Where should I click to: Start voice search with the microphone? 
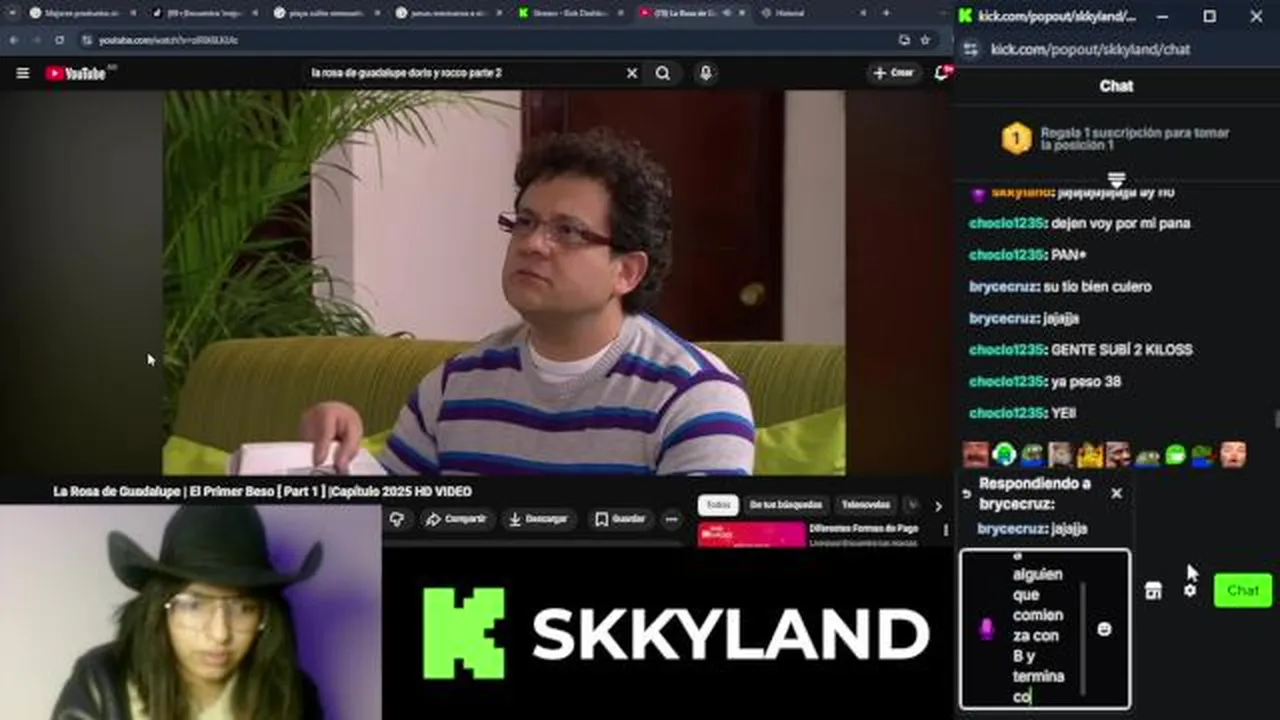point(706,73)
